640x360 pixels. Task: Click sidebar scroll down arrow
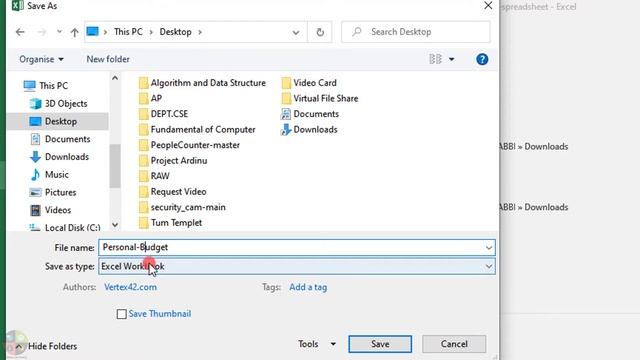[x=115, y=224]
